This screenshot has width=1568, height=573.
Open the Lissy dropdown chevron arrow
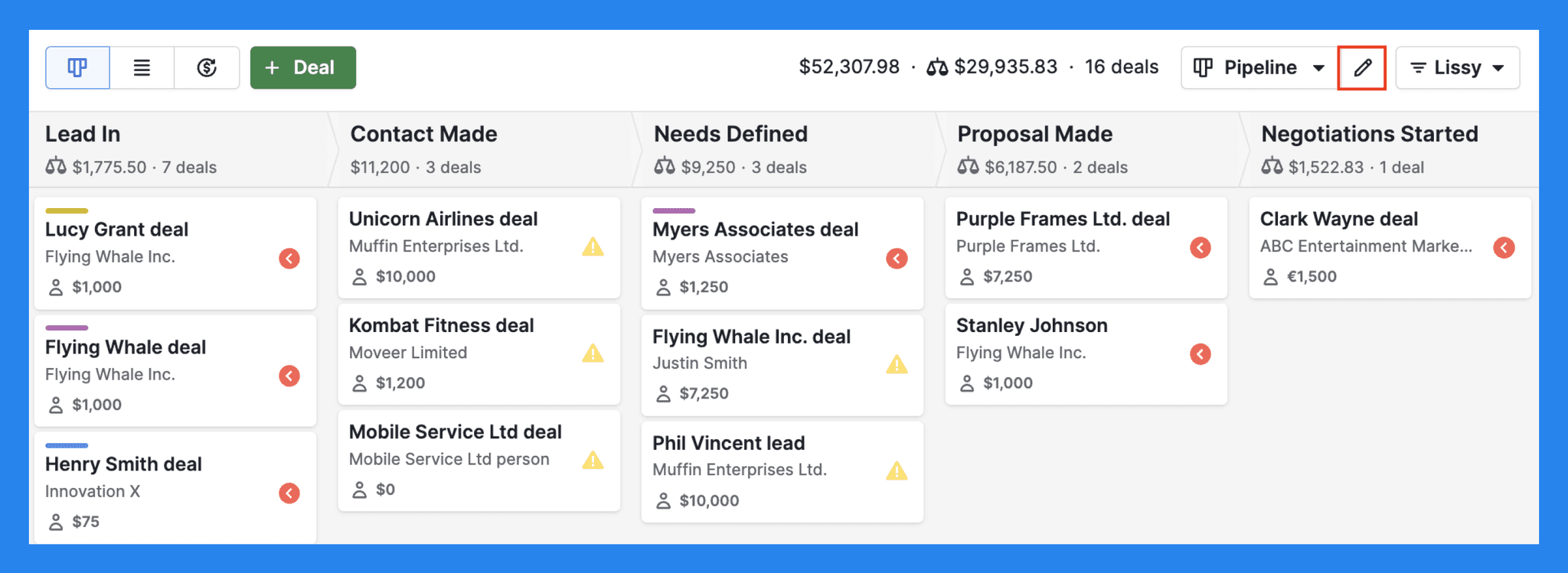1498,67
